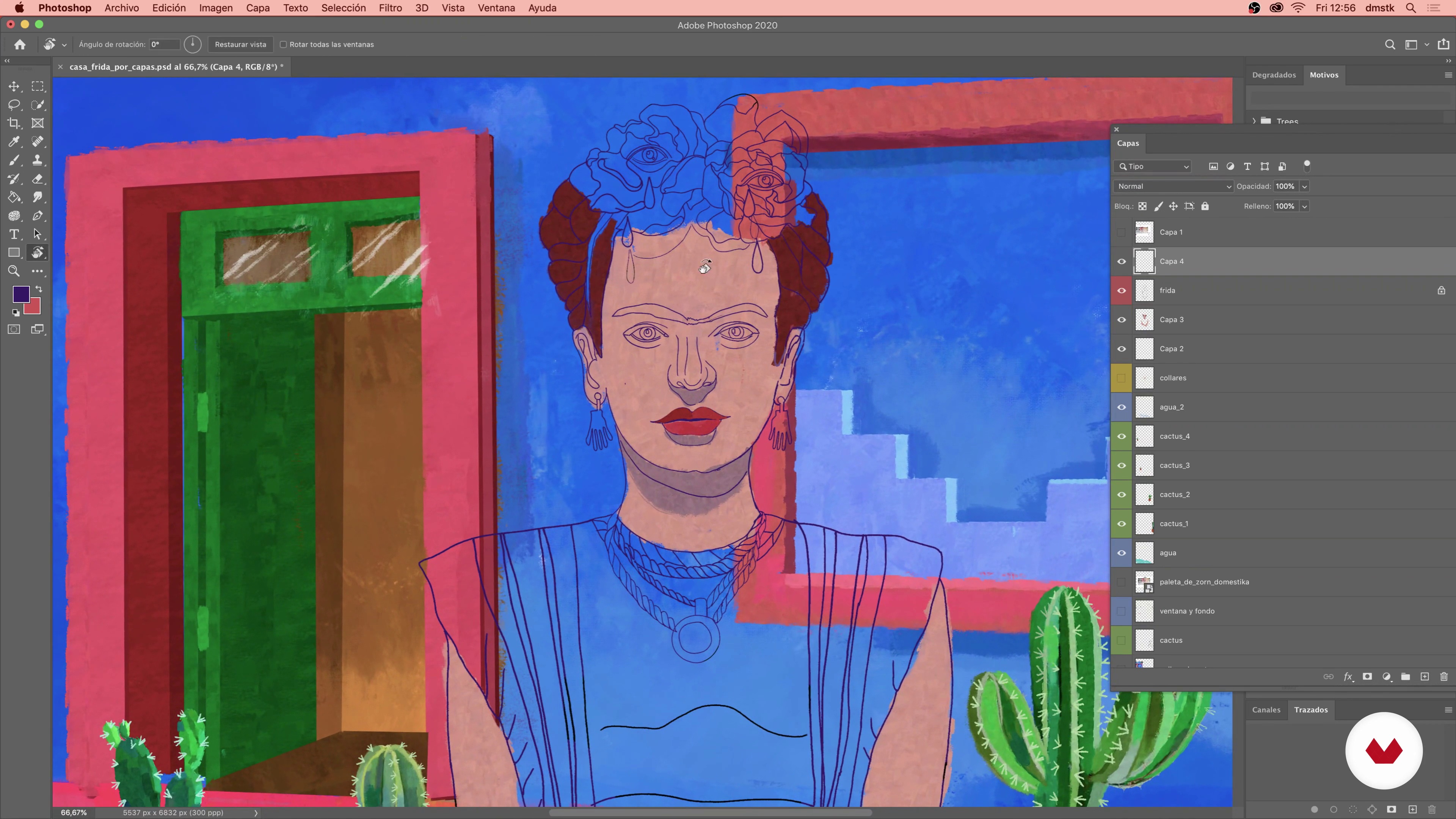Image resolution: width=1456 pixels, height=819 pixels.
Task: Lock all attributes of the layer
Action: click(1205, 206)
